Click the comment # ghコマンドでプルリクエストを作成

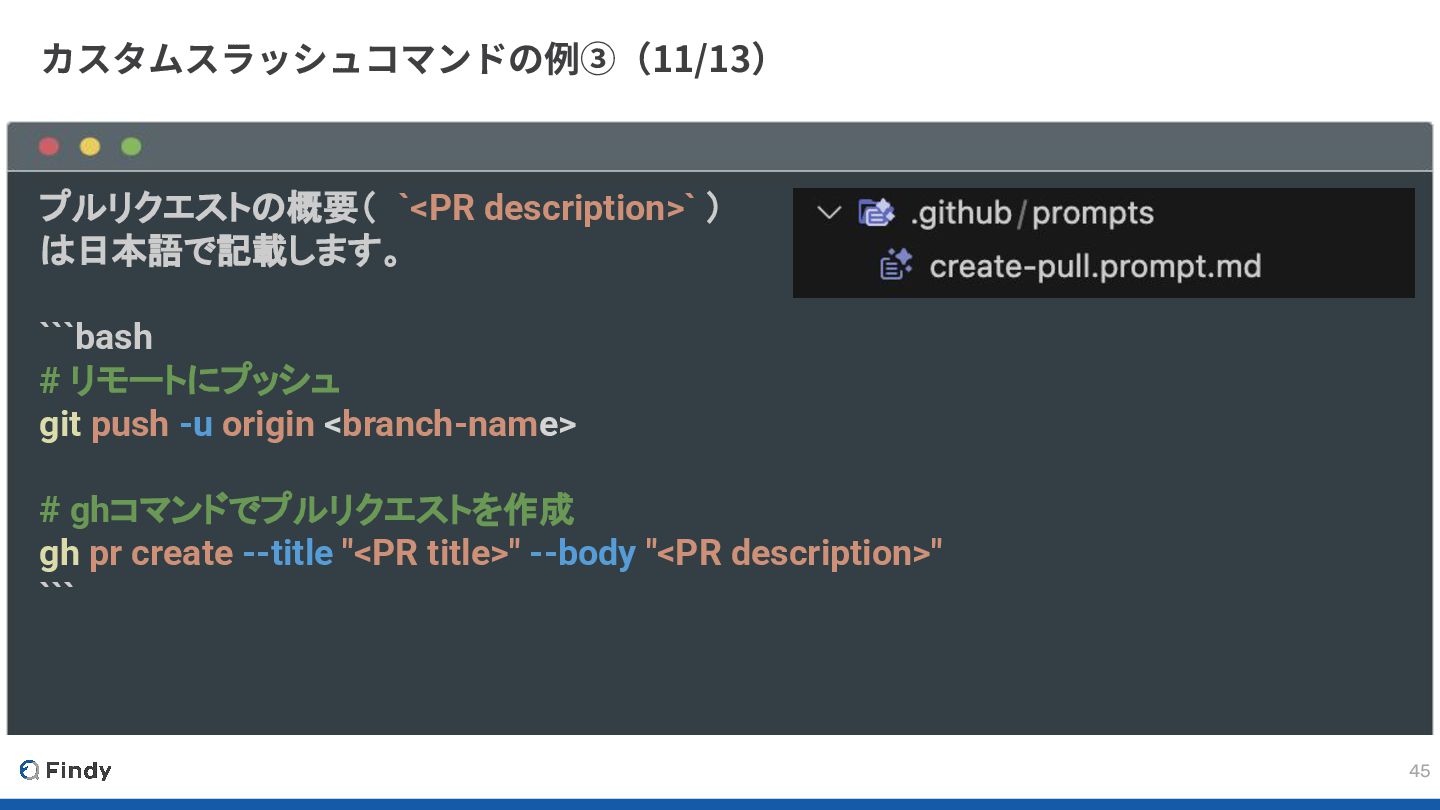point(307,510)
